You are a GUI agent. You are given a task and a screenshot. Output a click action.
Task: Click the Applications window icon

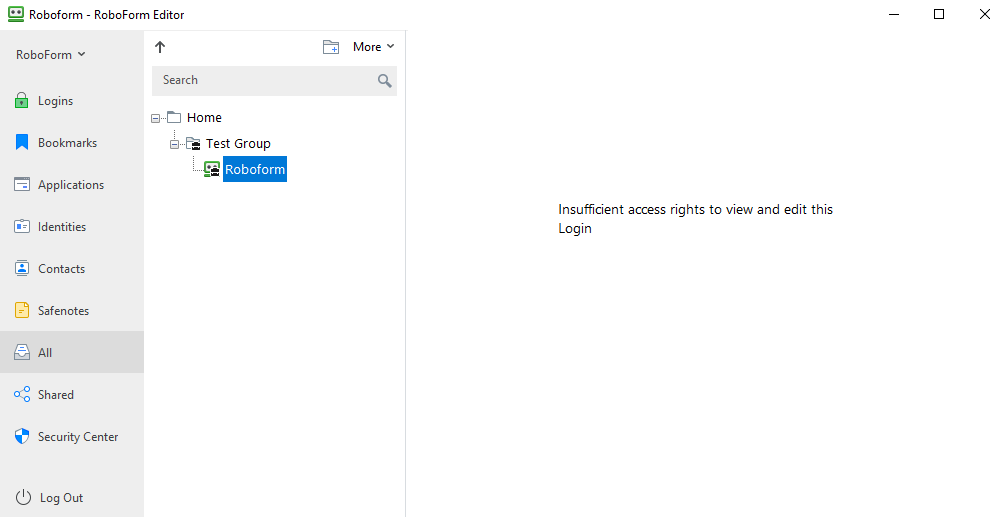click(22, 185)
